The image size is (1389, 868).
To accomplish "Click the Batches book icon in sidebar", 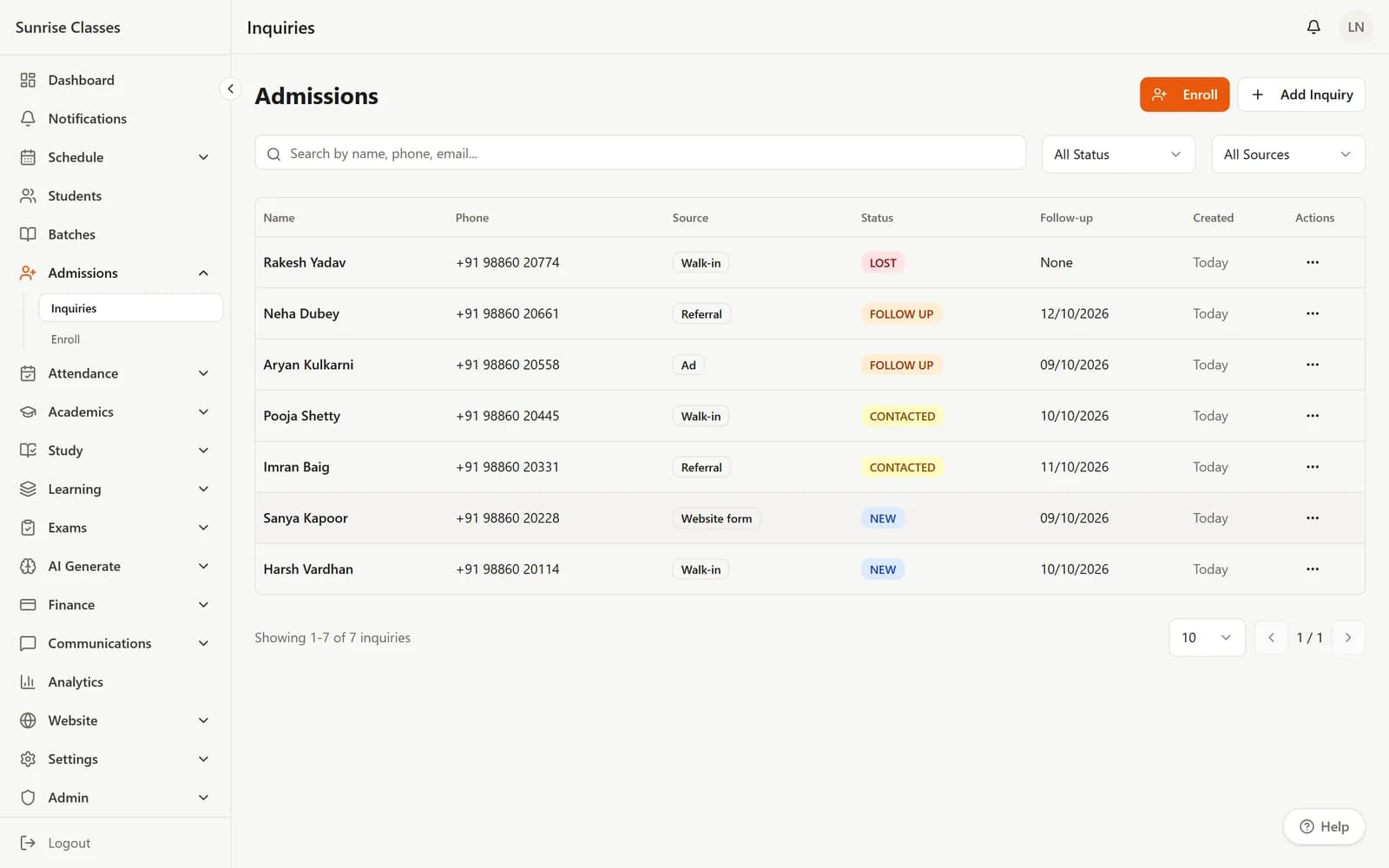I will pyautogui.click(x=28, y=234).
